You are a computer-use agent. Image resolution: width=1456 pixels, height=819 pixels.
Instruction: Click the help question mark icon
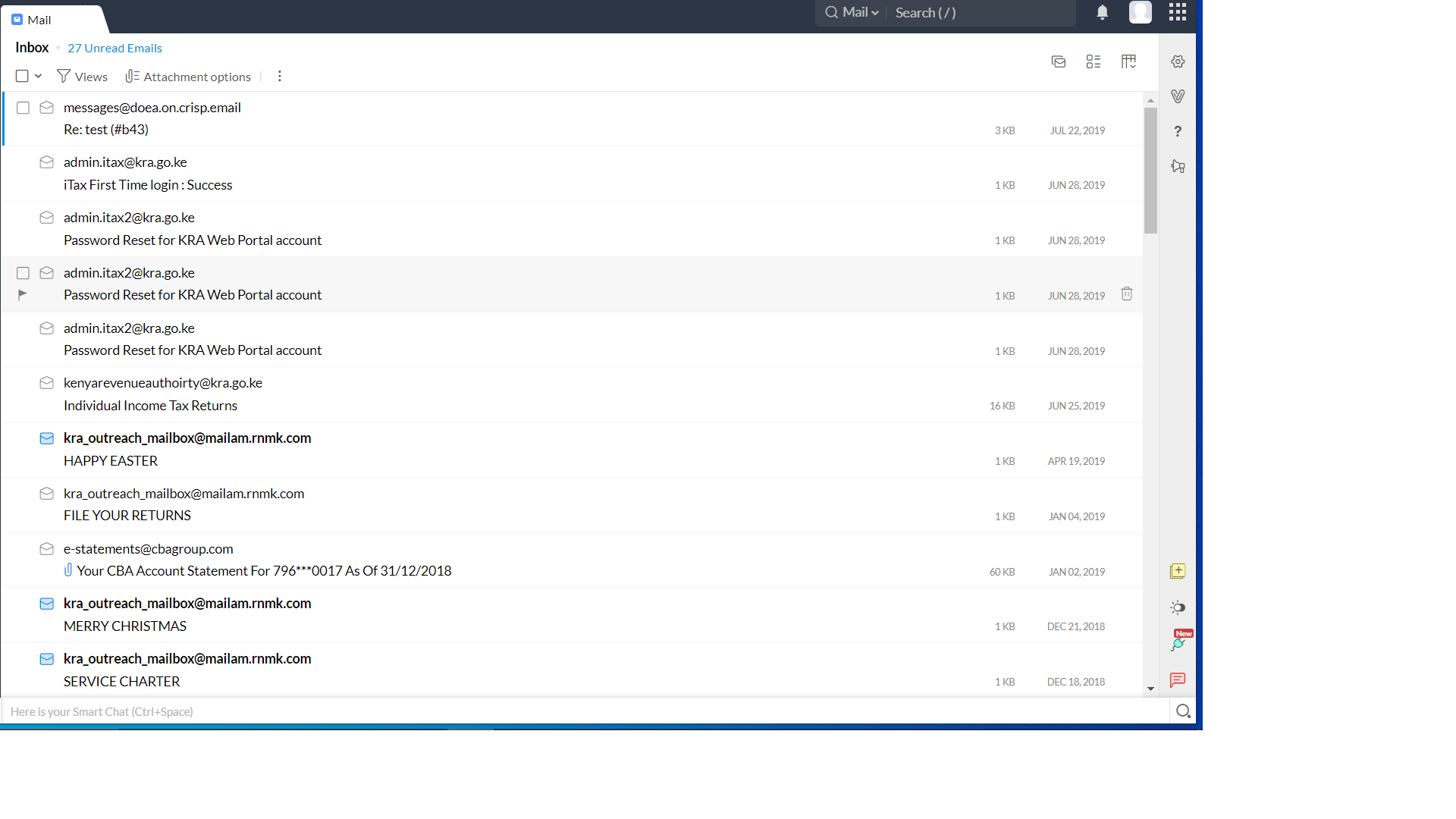coord(1178,131)
